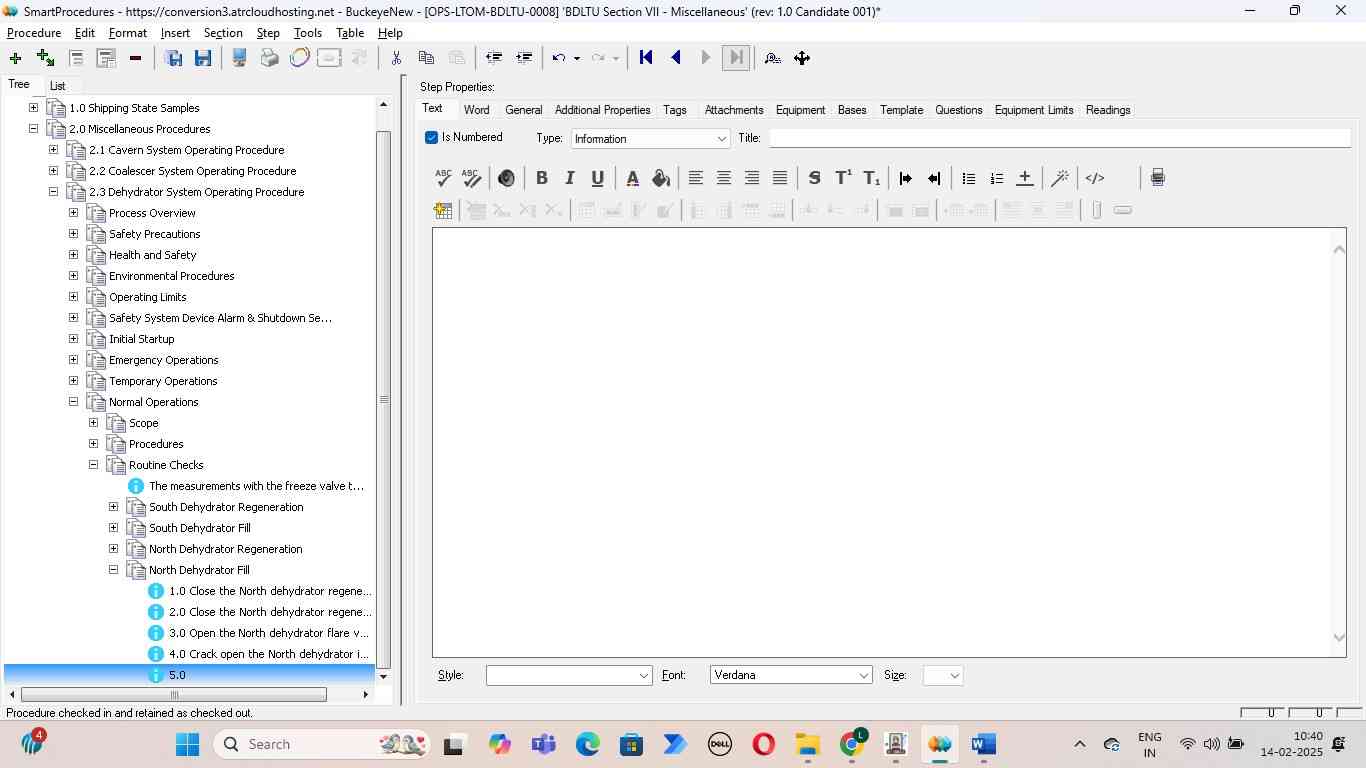Jump to first step using navigation arrow
Viewport: 1366px width, 768px height.
pos(646,58)
